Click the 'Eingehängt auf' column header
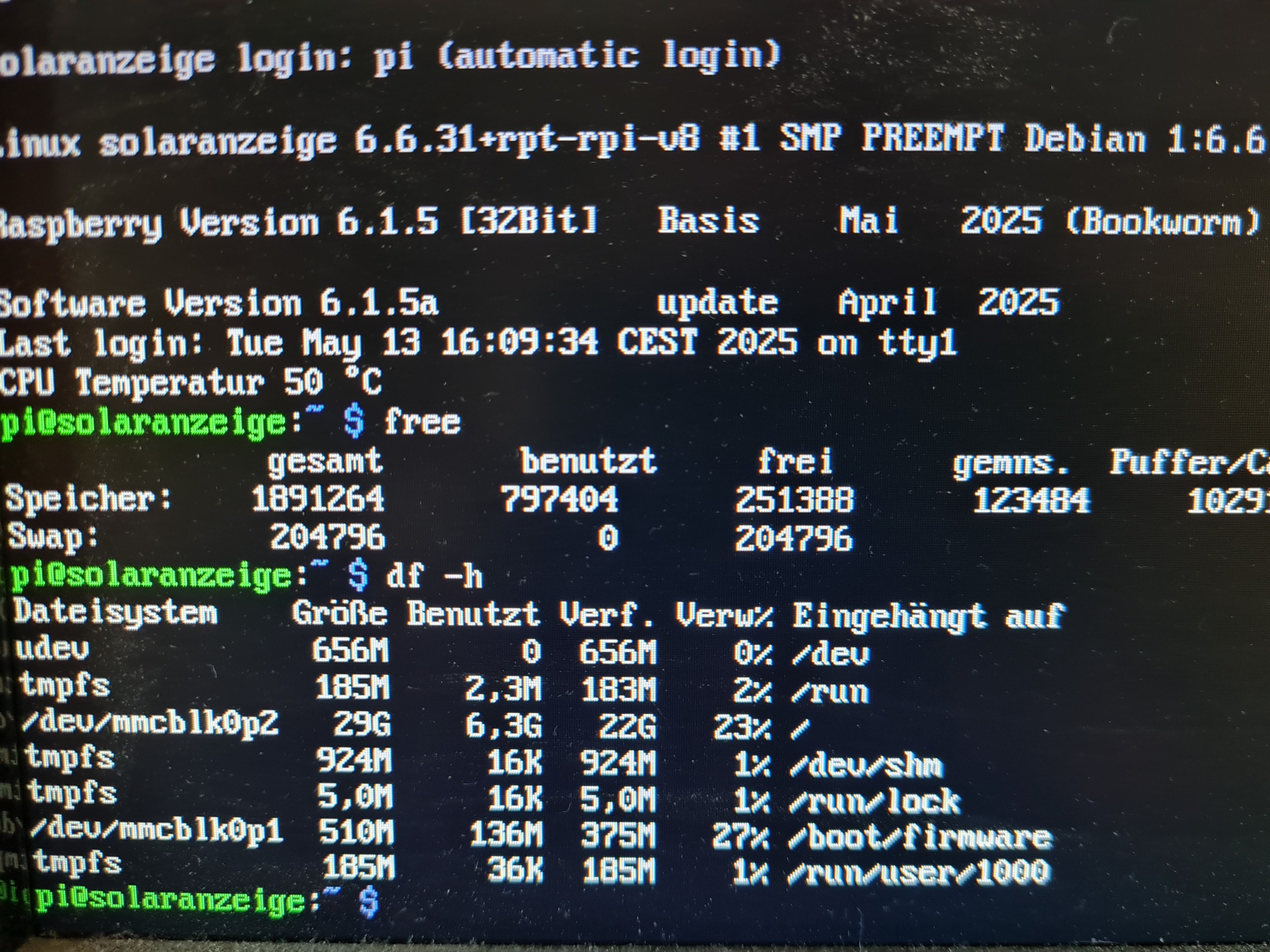 click(928, 616)
